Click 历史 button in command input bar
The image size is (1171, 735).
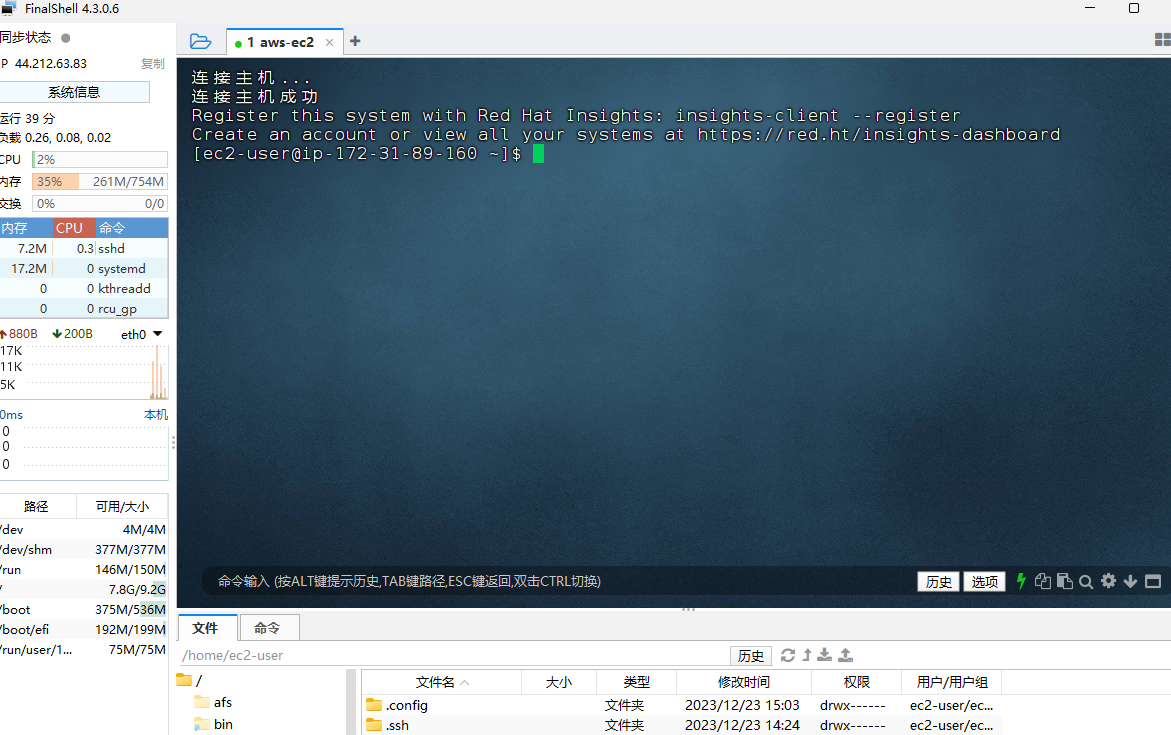[x=938, y=581]
